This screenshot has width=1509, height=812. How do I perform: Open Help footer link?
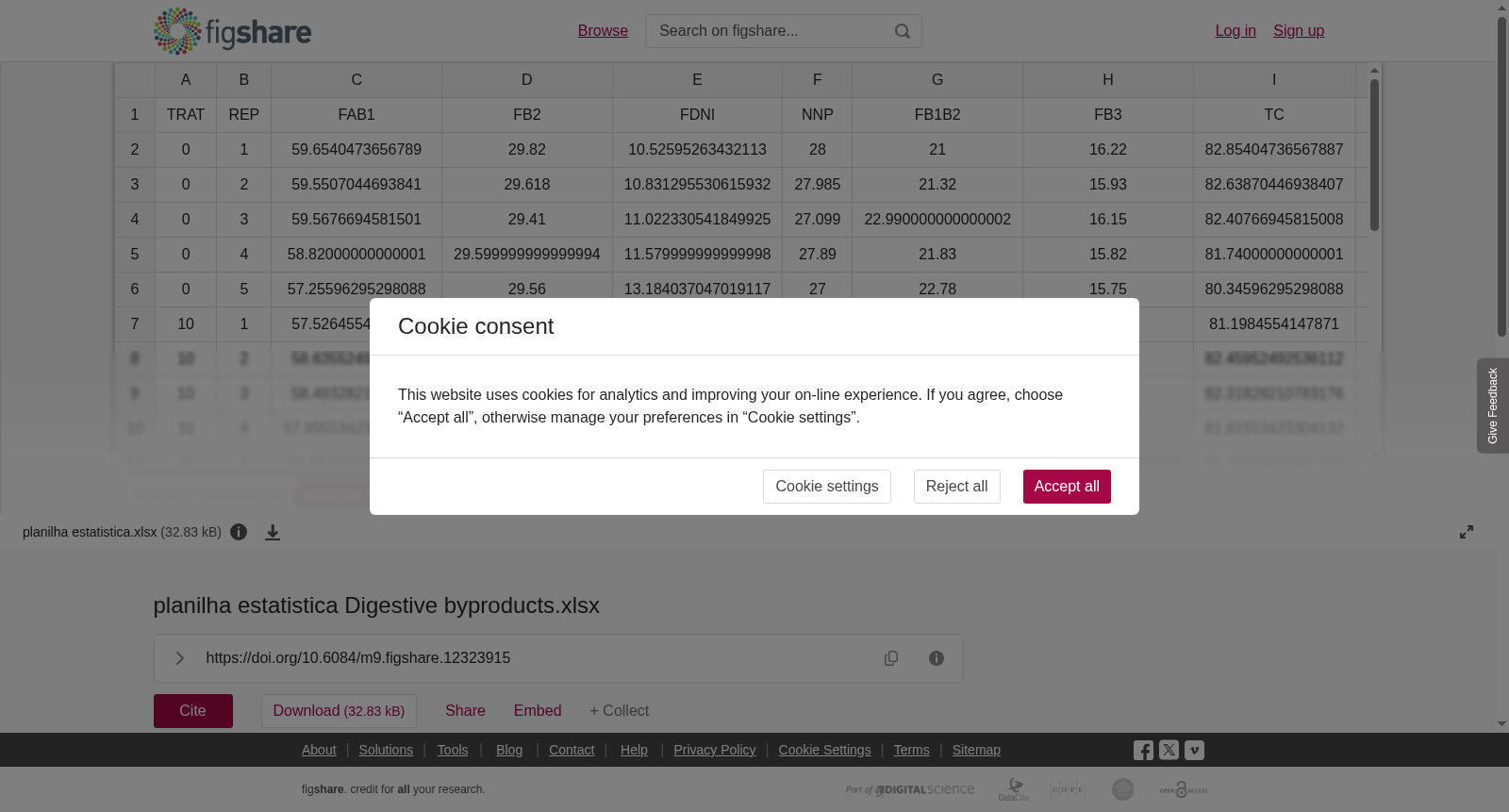coord(634,750)
